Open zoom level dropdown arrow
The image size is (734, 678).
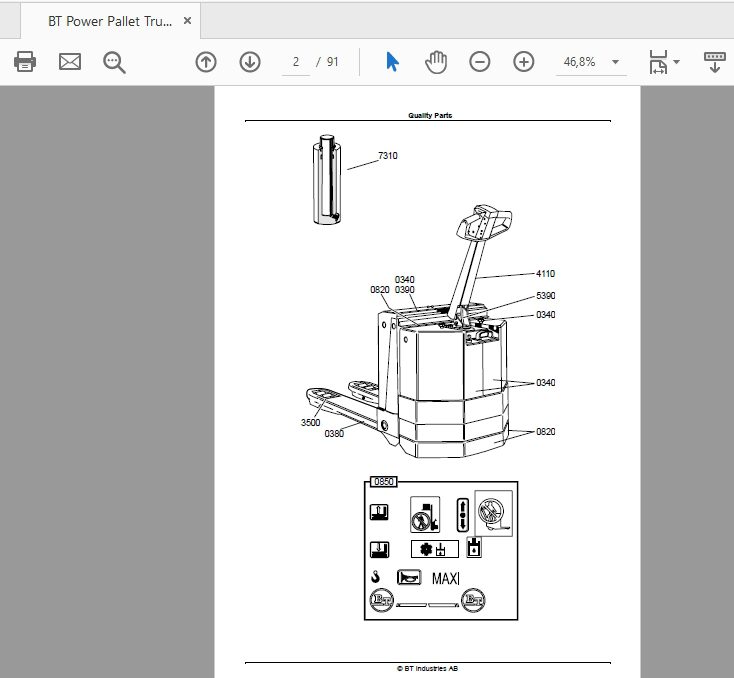point(616,62)
